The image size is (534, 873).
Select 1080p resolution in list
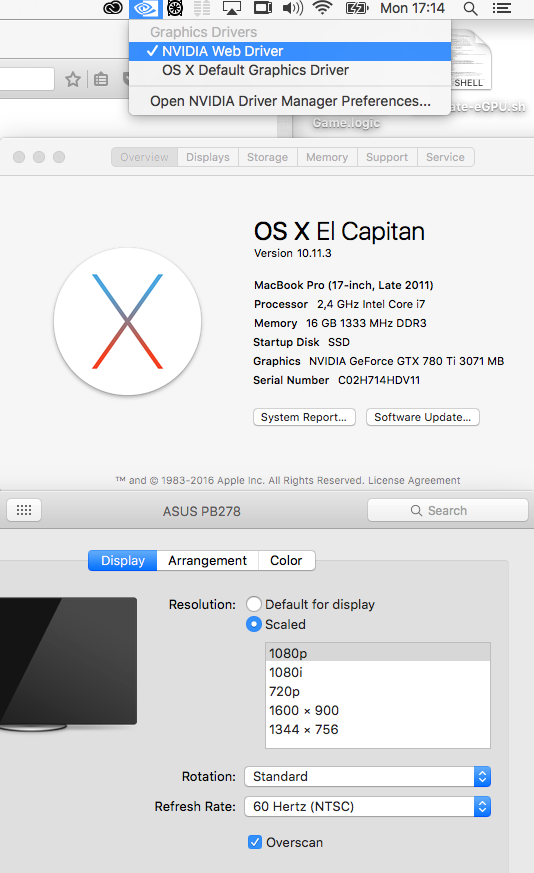coord(378,653)
